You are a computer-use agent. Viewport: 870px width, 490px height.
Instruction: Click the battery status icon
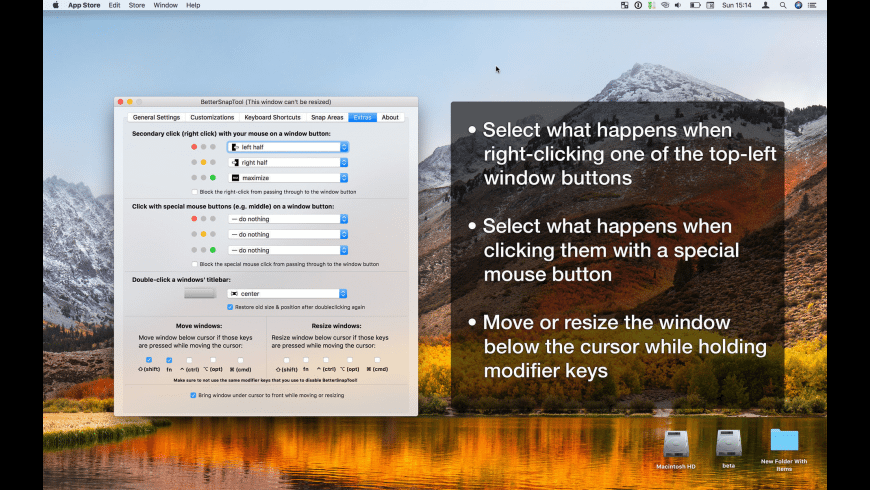[695, 5]
